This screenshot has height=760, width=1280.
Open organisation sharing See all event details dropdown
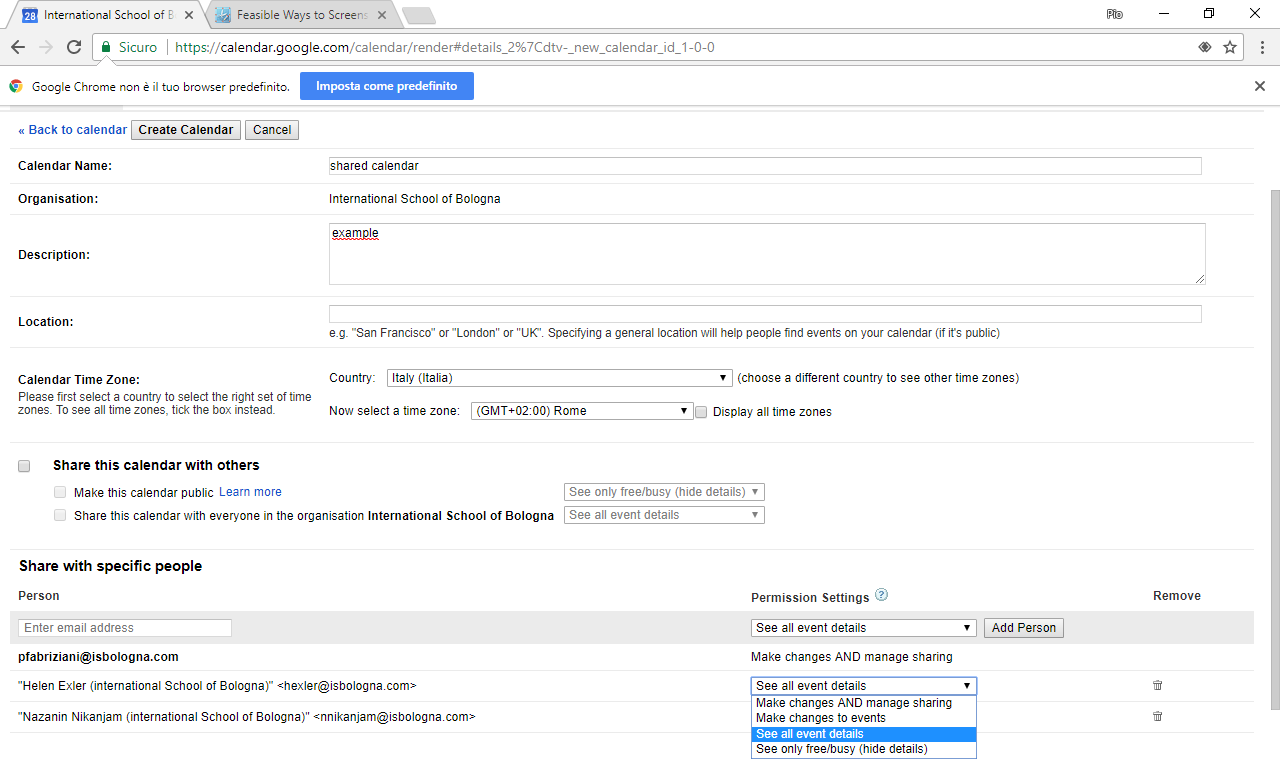tap(664, 515)
